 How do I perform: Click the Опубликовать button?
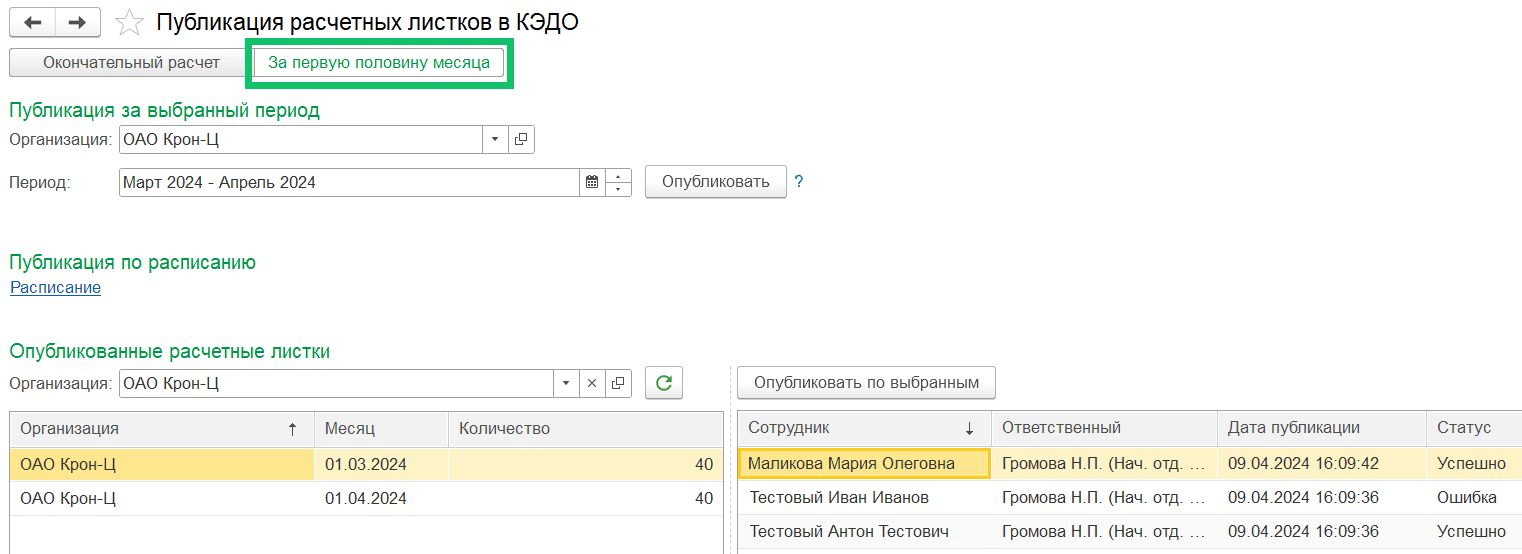[716, 182]
